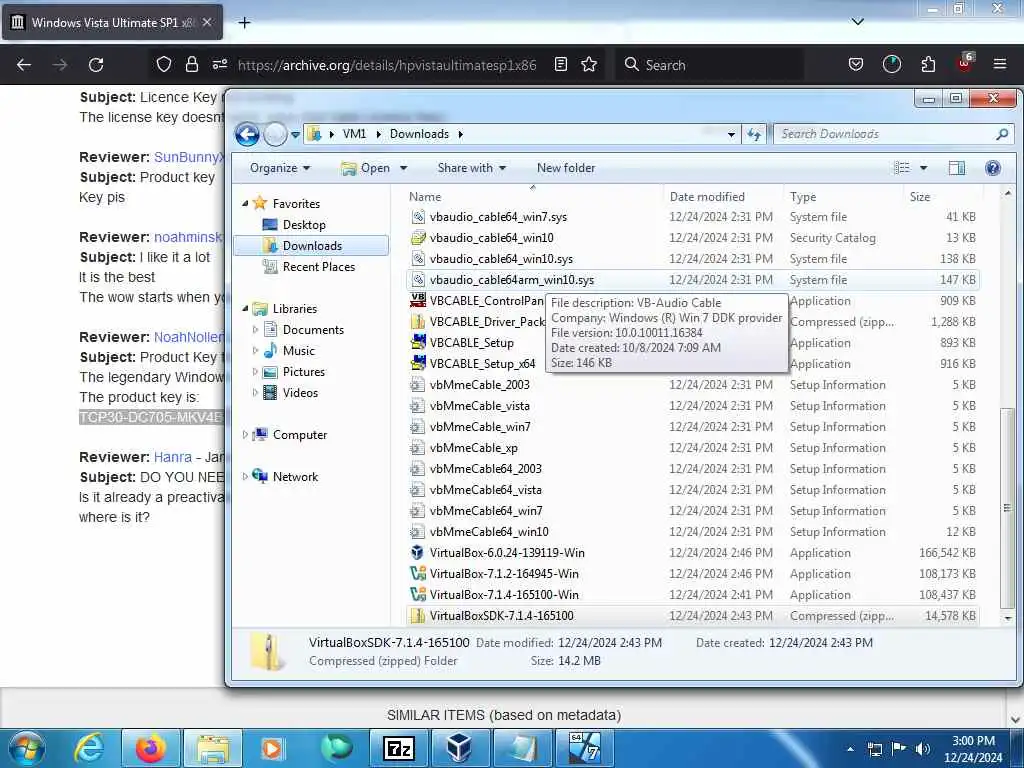
Task: Expand the Pictures library node
Action: coord(255,372)
